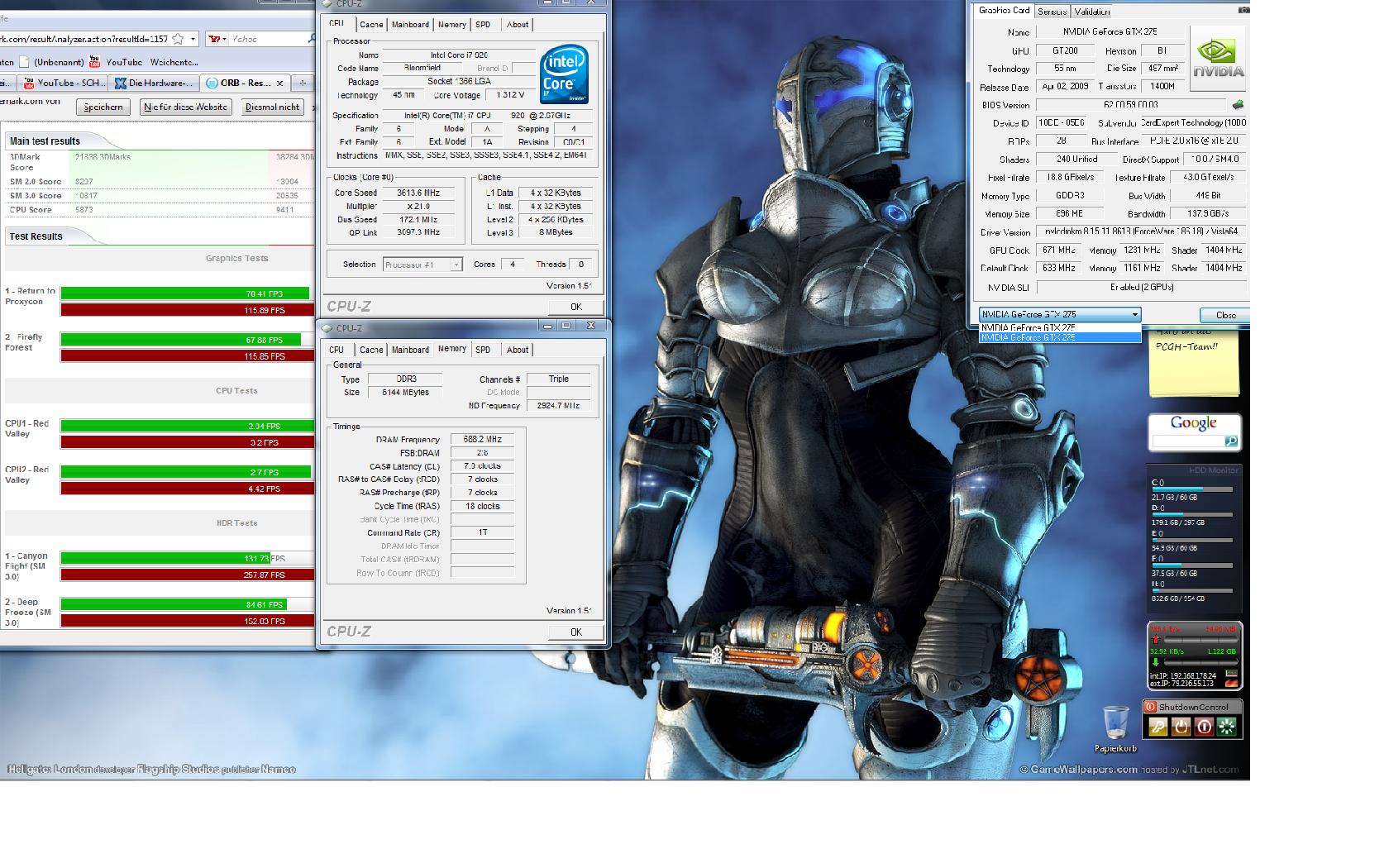1389x868 pixels.
Task: Click the key lock icon in ShutdownControl
Action: click(x=1157, y=727)
